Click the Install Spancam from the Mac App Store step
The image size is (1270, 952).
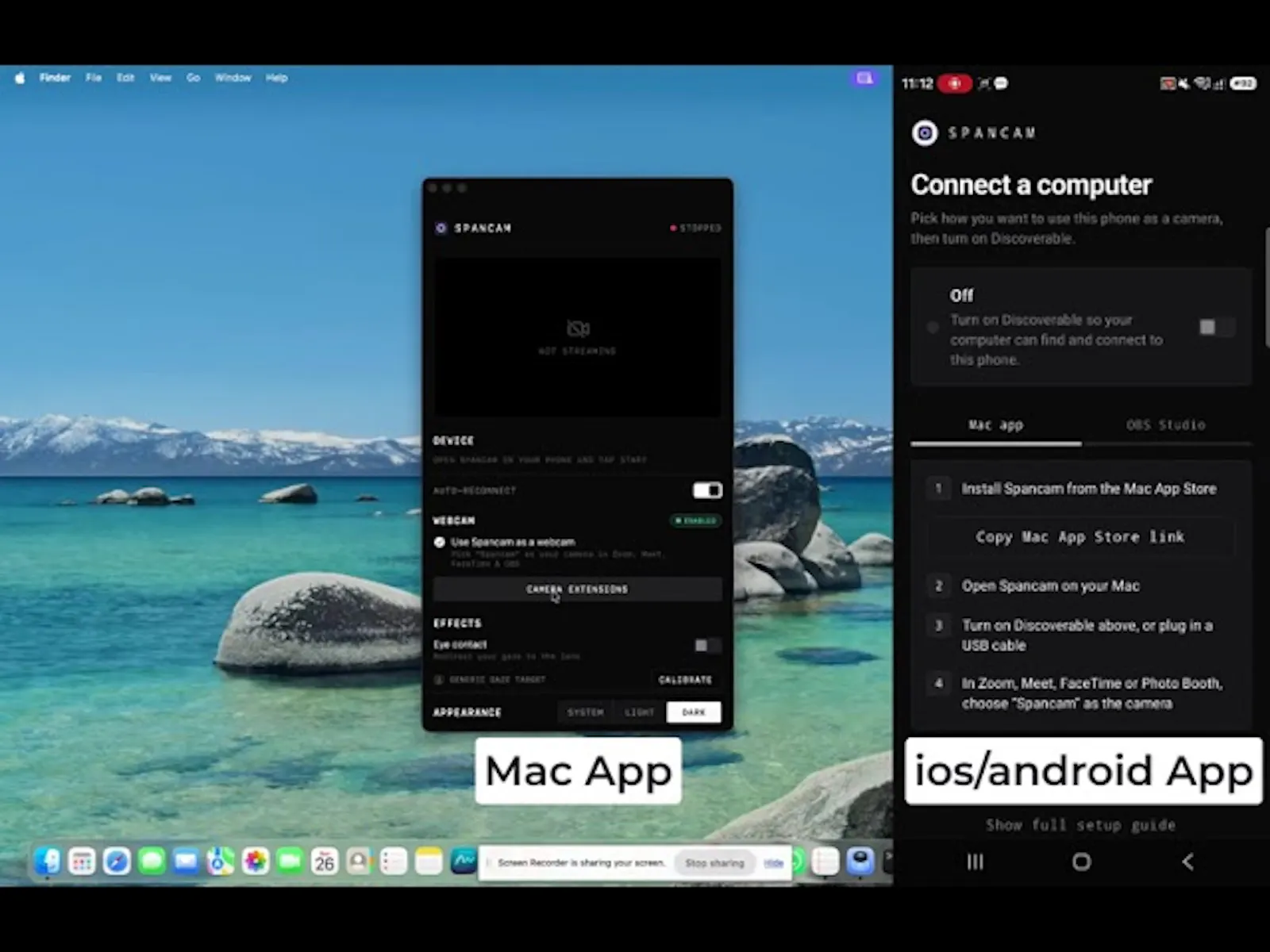(1088, 489)
